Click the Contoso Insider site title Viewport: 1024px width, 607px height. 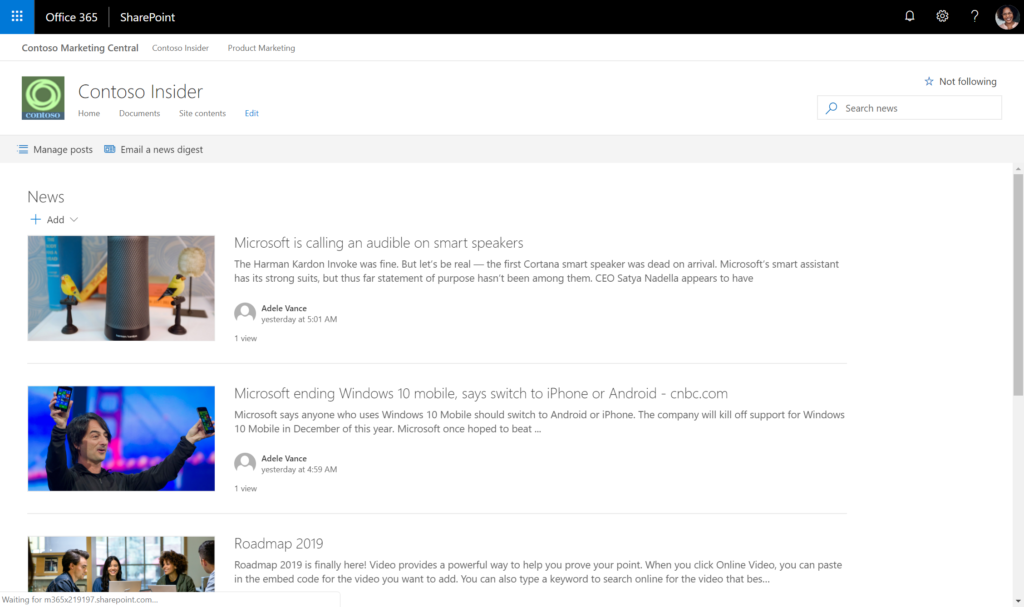click(140, 91)
